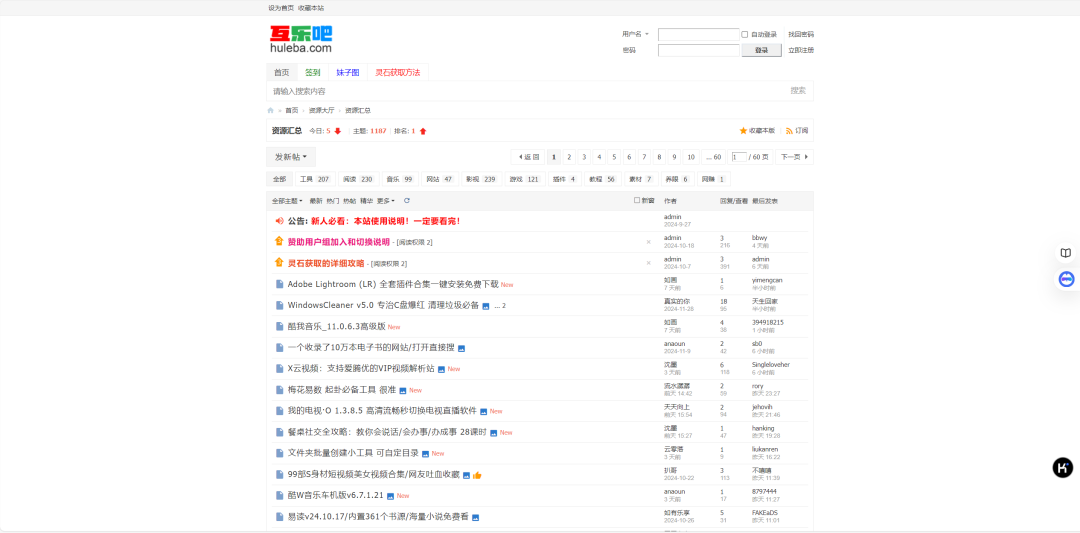The image size is (1080, 533).
Task: Open the 用户名 login type dropdown
Action: 635,34
